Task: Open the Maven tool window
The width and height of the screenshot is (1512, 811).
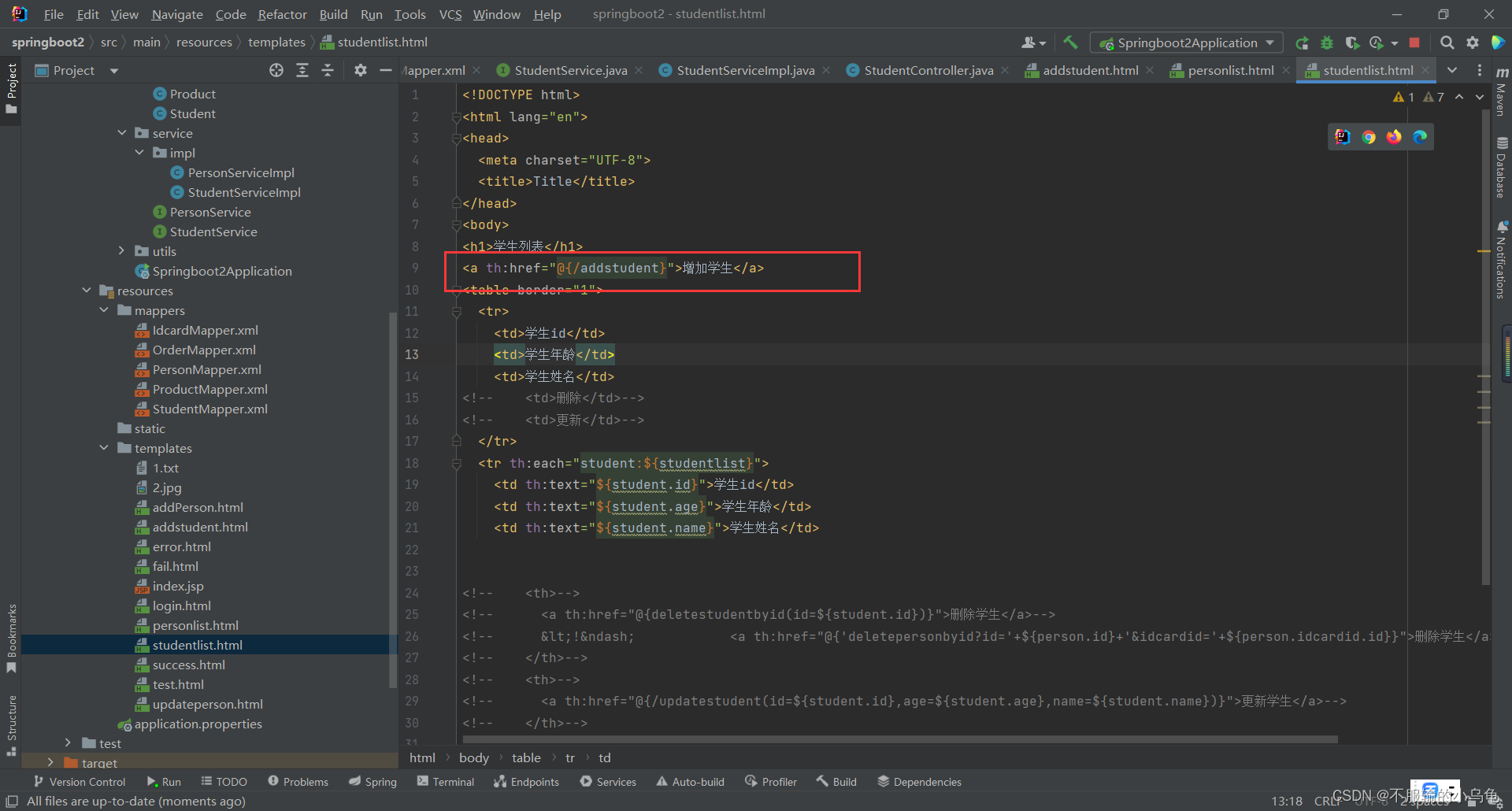Action: point(1502,91)
